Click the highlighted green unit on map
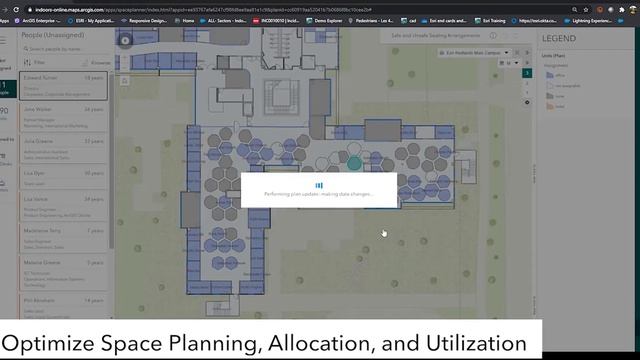This screenshot has height=360, width=640. [354, 163]
